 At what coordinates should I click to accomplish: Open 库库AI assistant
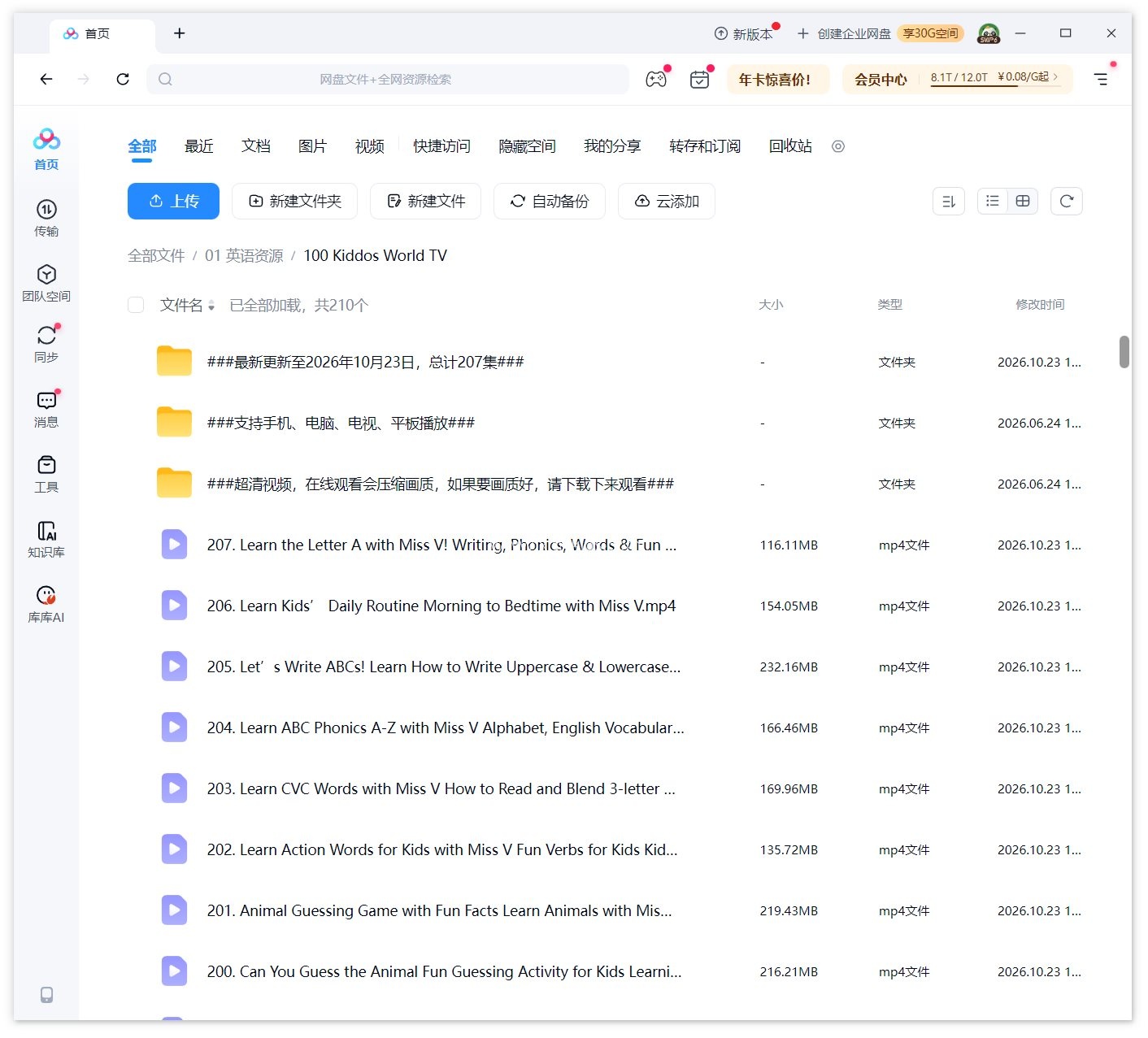pyautogui.click(x=46, y=604)
